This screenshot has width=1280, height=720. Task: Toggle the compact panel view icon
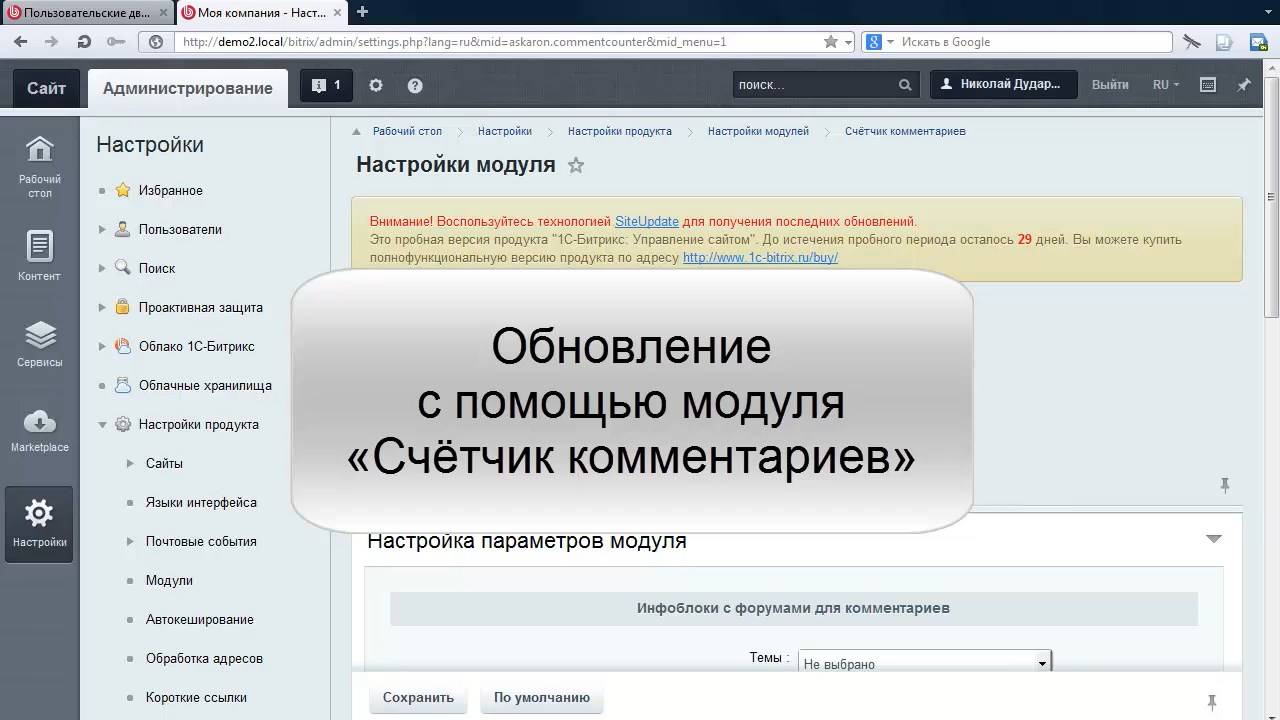click(1208, 85)
